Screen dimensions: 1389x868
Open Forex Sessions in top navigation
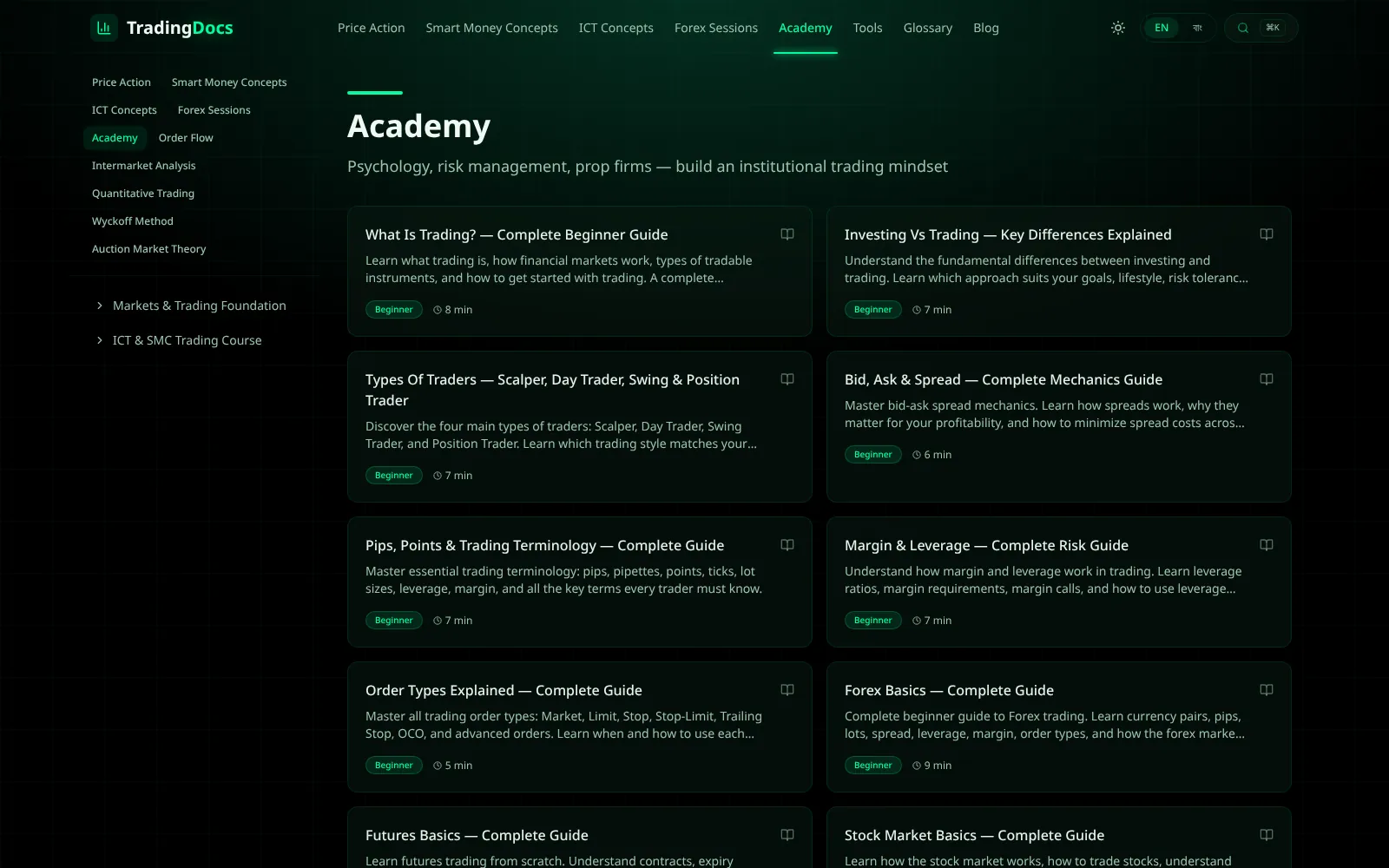tap(716, 28)
